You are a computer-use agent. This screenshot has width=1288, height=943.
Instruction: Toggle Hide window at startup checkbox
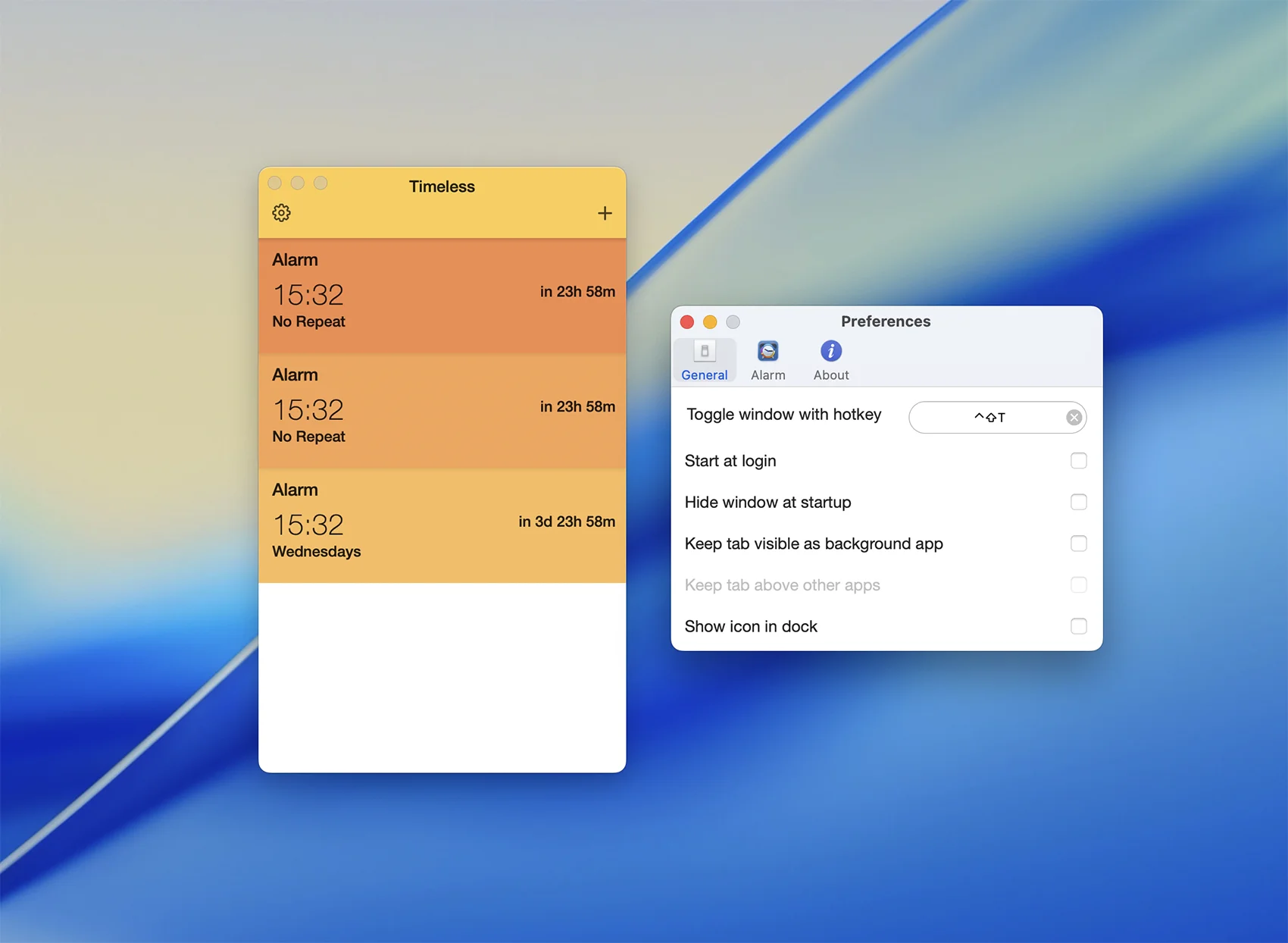coord(1078,503)
